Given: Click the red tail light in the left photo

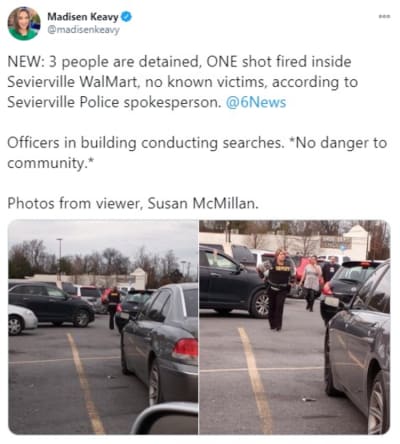Looking at the screenshot, I should (x=185, y=349).
